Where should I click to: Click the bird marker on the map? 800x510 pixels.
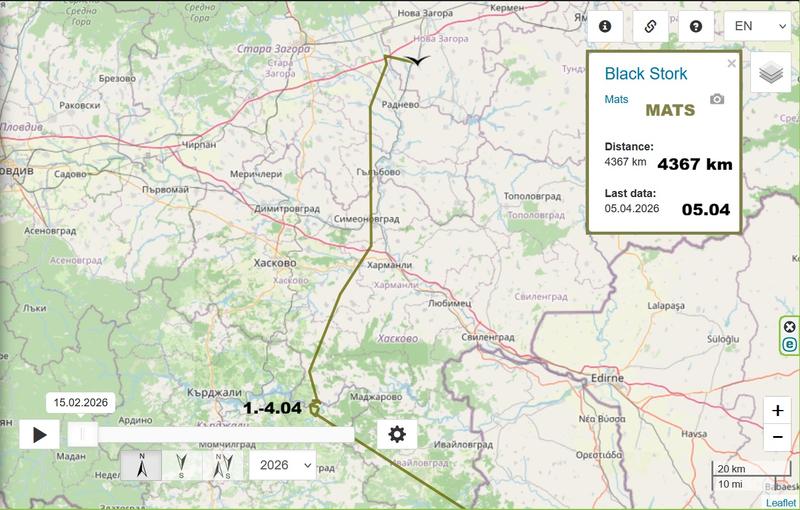(x=419, y=61)
